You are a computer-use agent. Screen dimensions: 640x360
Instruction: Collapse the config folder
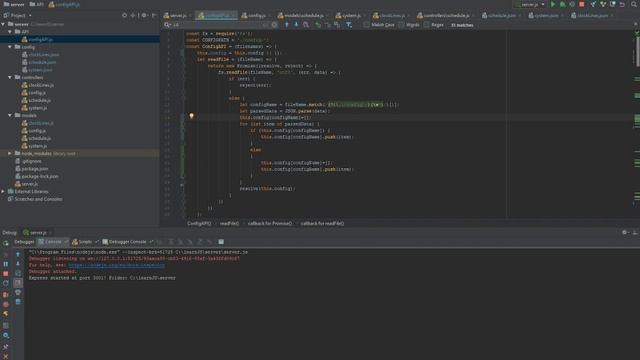[10, 47]
